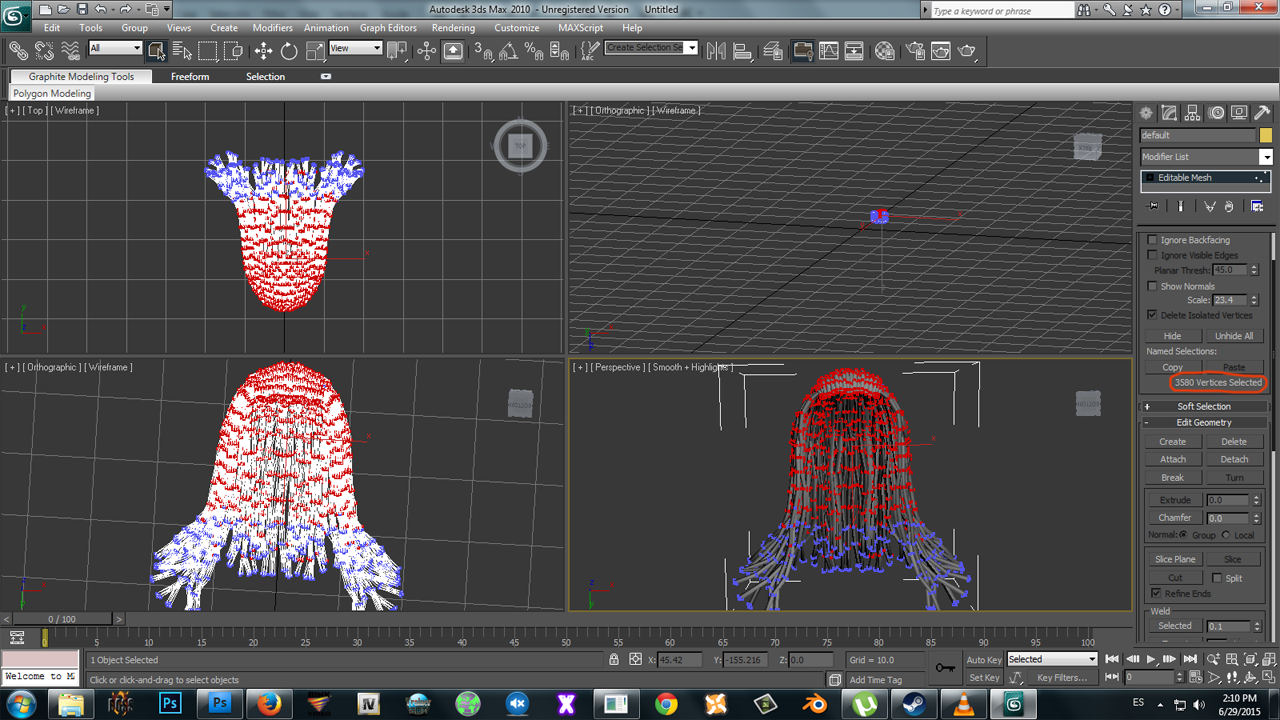Viewport: 1280px width, 720px height.
Task: Open the selection filter All dropdown
Action: [x=115, y=48]
